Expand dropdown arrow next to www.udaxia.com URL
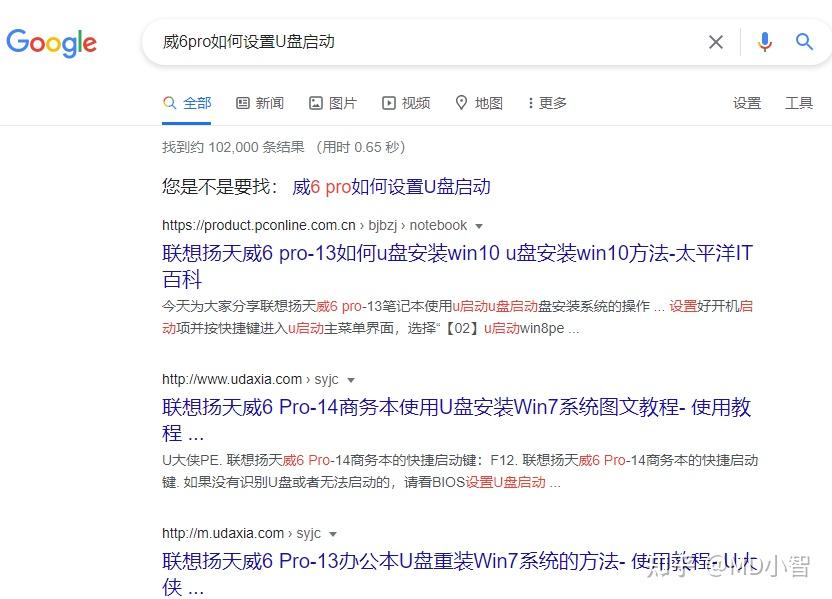 (351, 380)
